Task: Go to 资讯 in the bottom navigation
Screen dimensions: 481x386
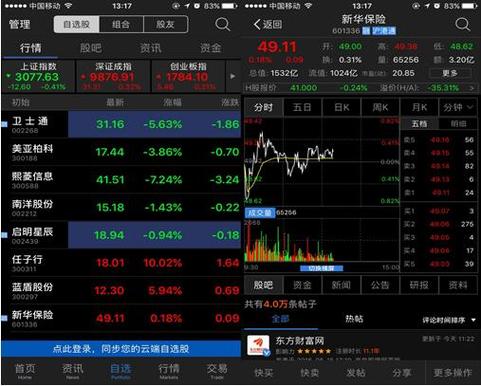Action: [73, 371]
